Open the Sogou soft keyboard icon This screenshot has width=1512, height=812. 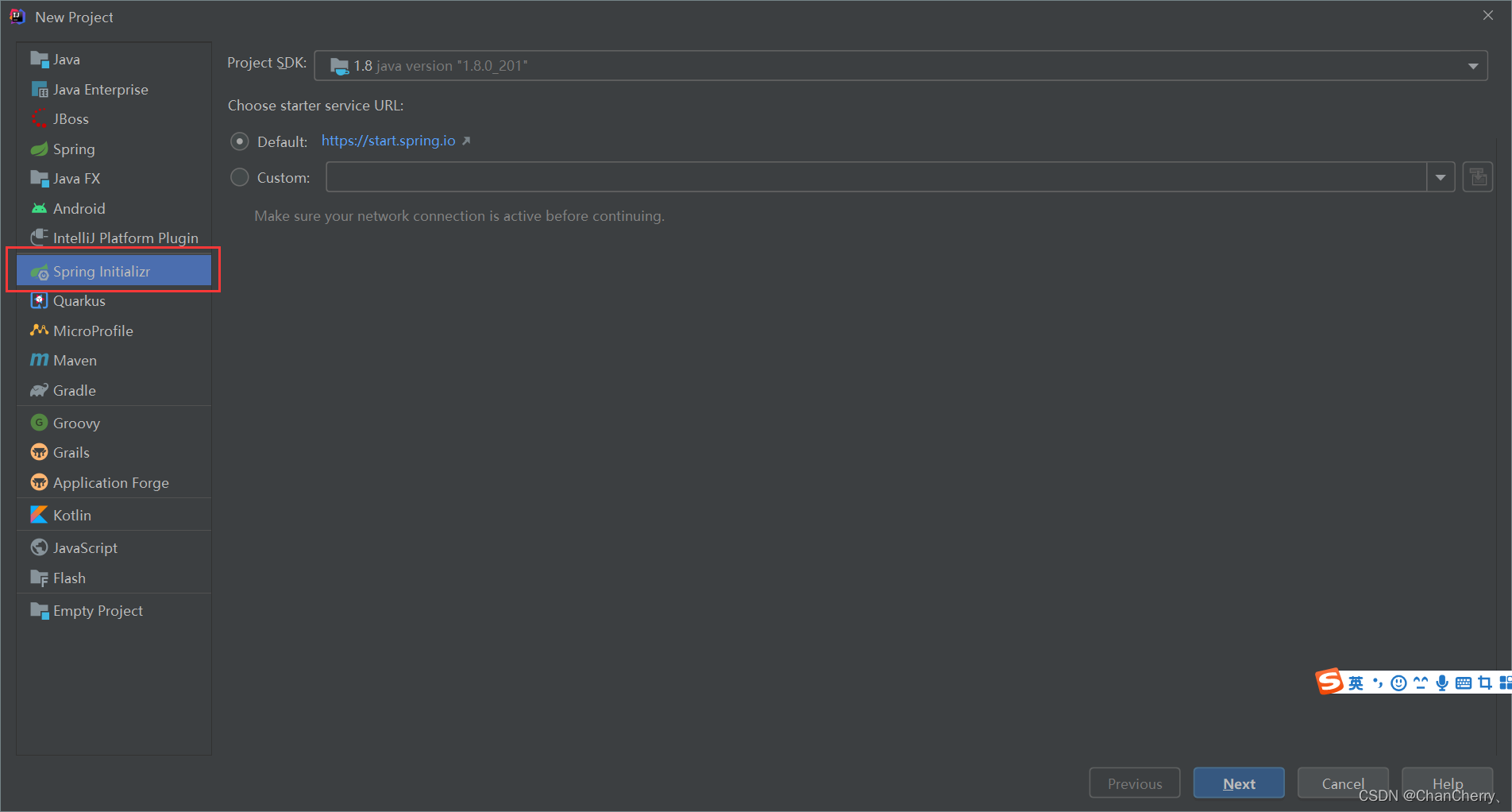(1464, 683)
